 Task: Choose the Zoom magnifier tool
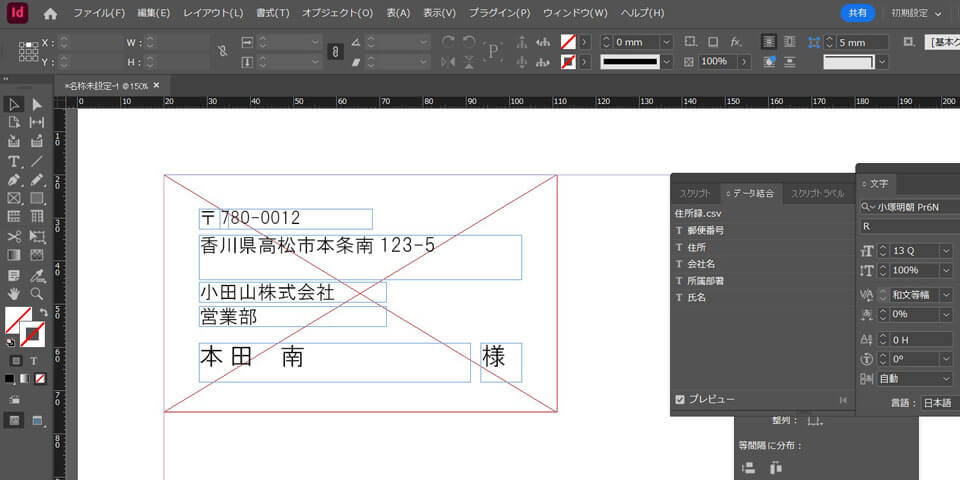(x=37, y=294)
